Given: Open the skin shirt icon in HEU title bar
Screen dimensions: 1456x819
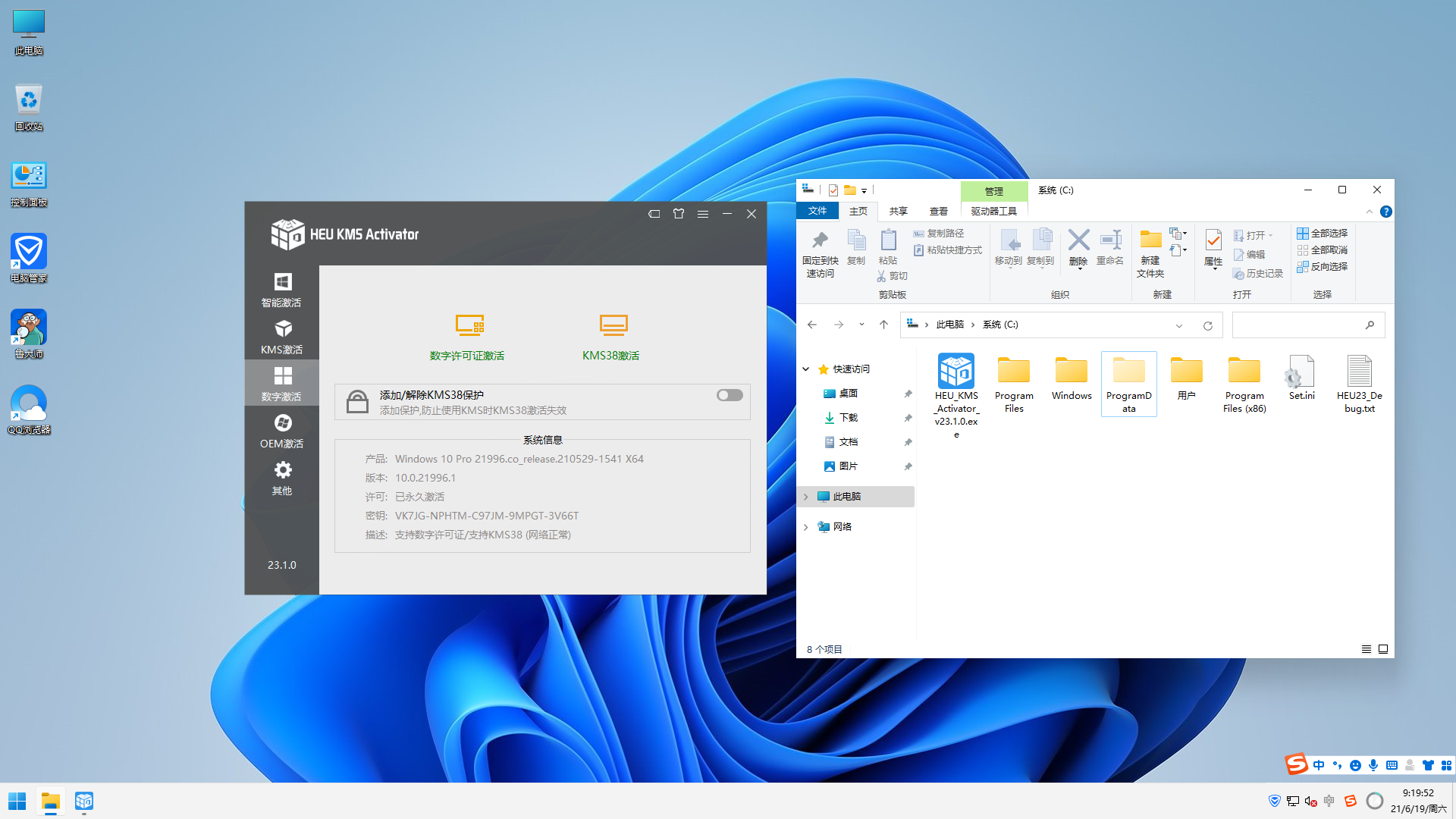Looking at the screenshot, I should (x=679, y=214).
